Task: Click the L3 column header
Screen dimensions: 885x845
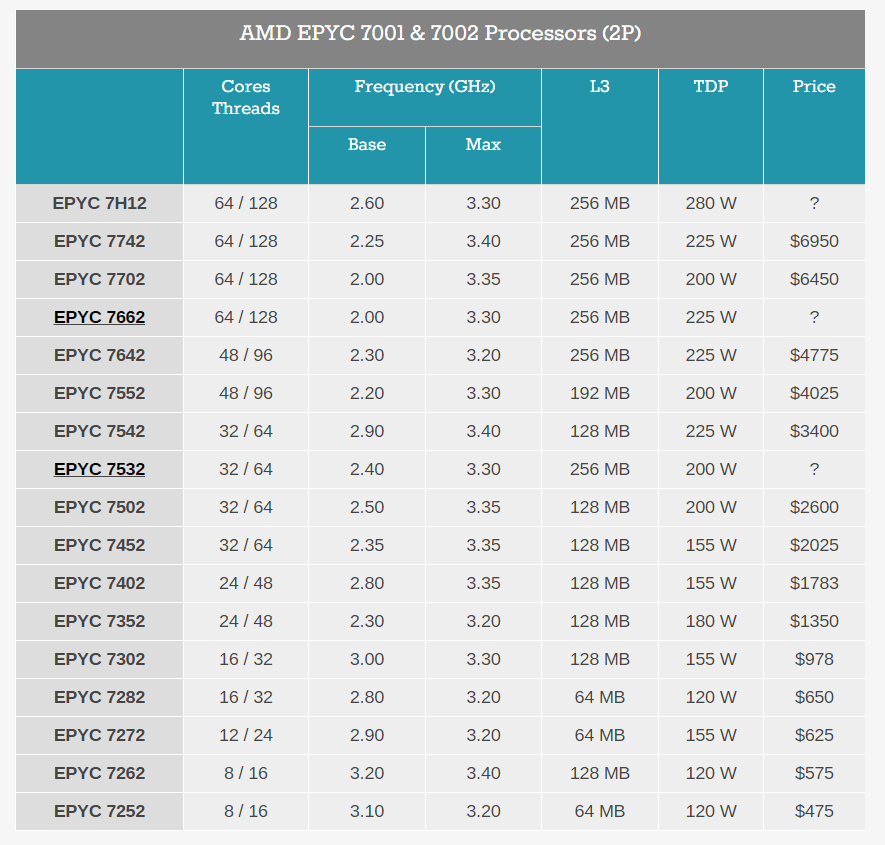Action: 599,86
